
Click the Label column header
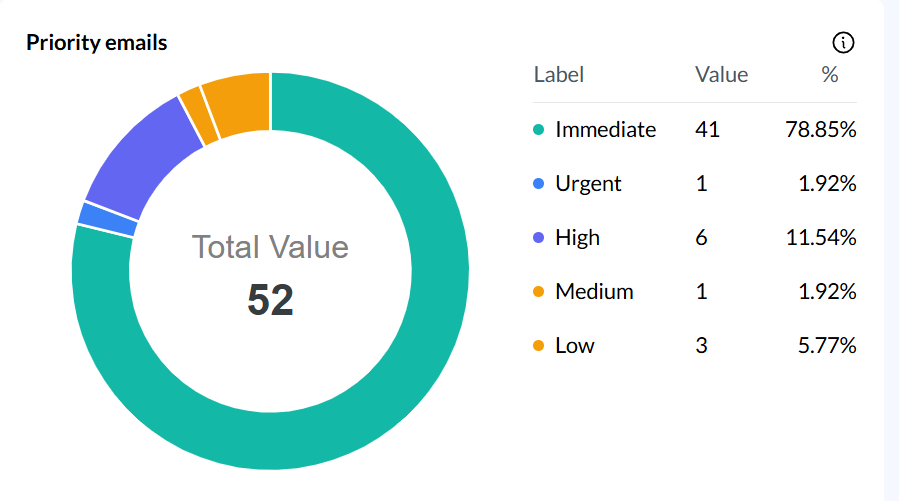pos(559,75)
